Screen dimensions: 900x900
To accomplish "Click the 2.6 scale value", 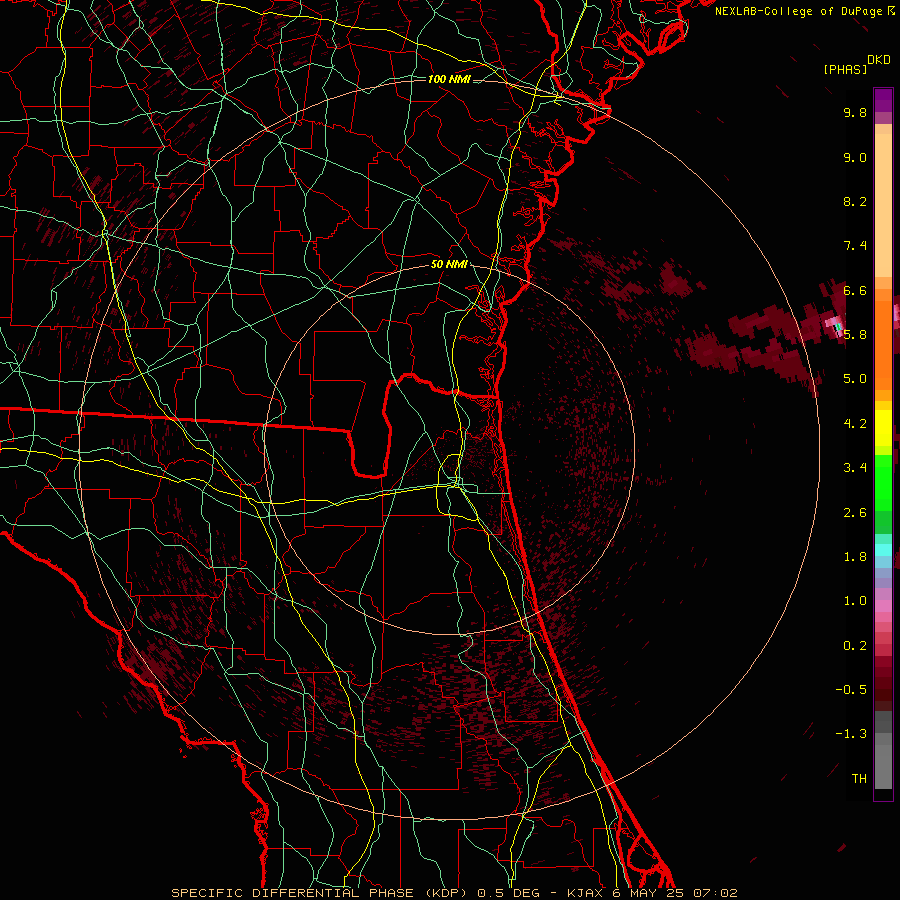I will click(855, 513).
